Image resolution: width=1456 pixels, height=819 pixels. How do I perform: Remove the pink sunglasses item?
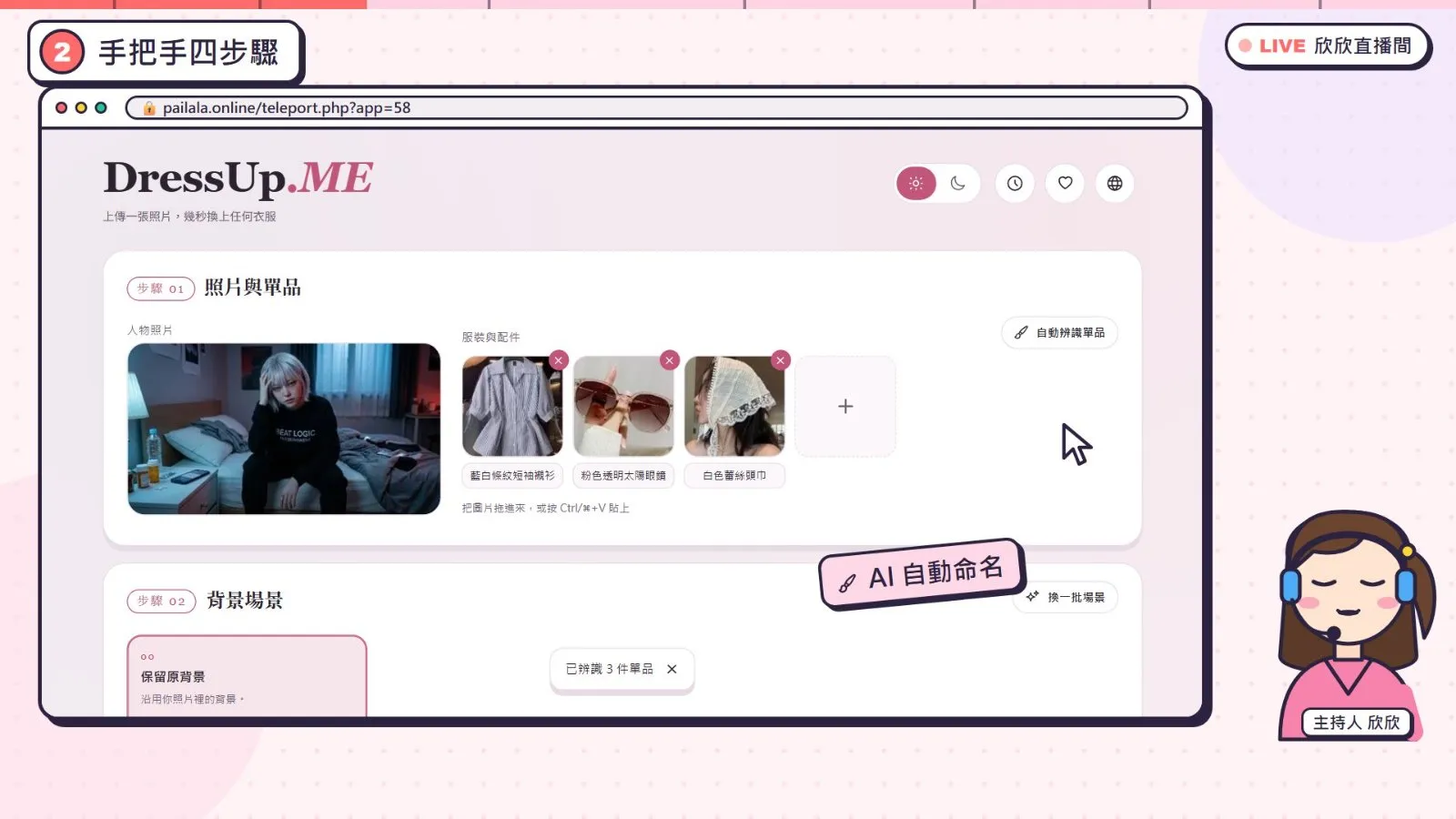(670, 360)
